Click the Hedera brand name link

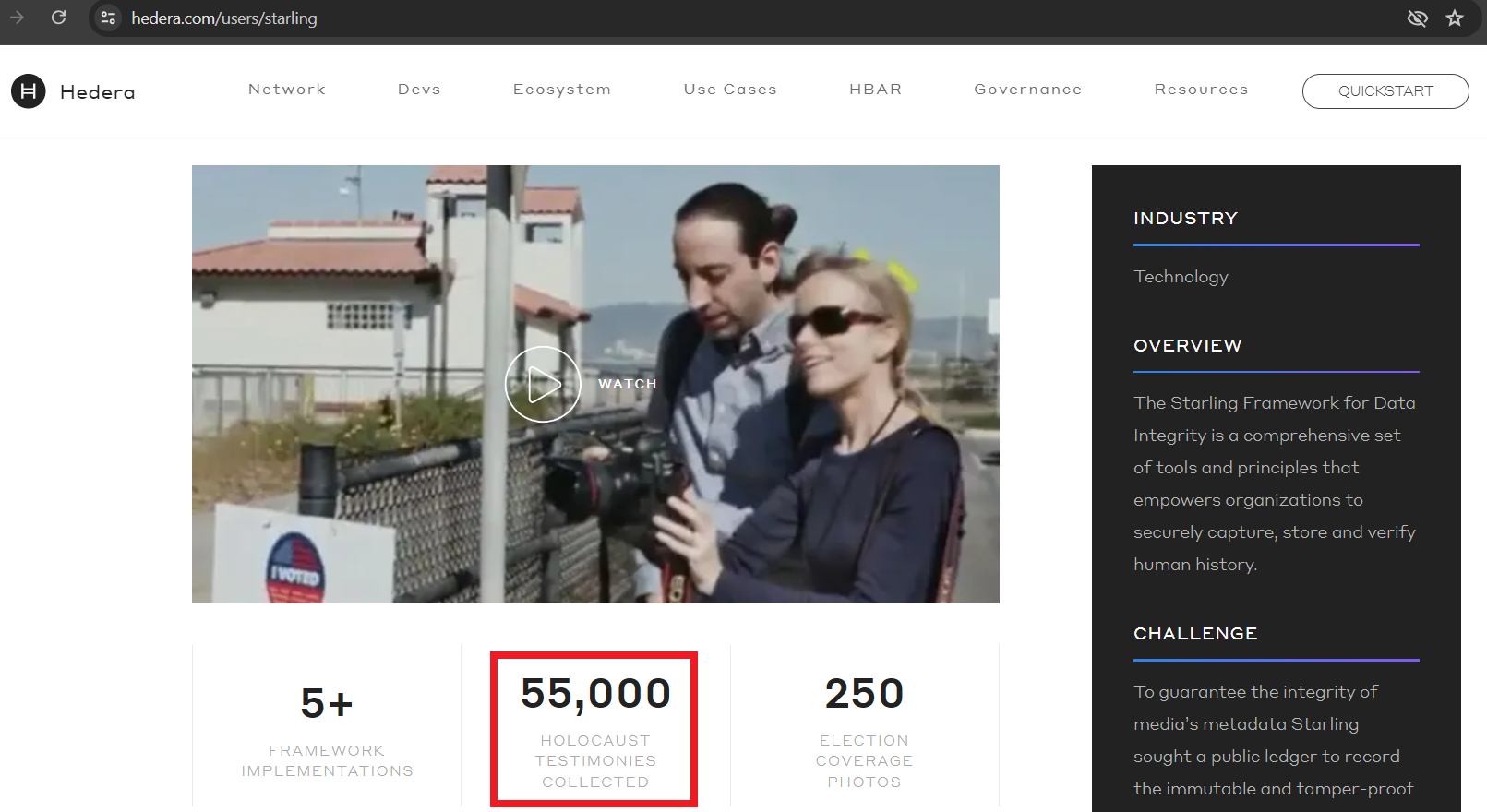(98, 92)
